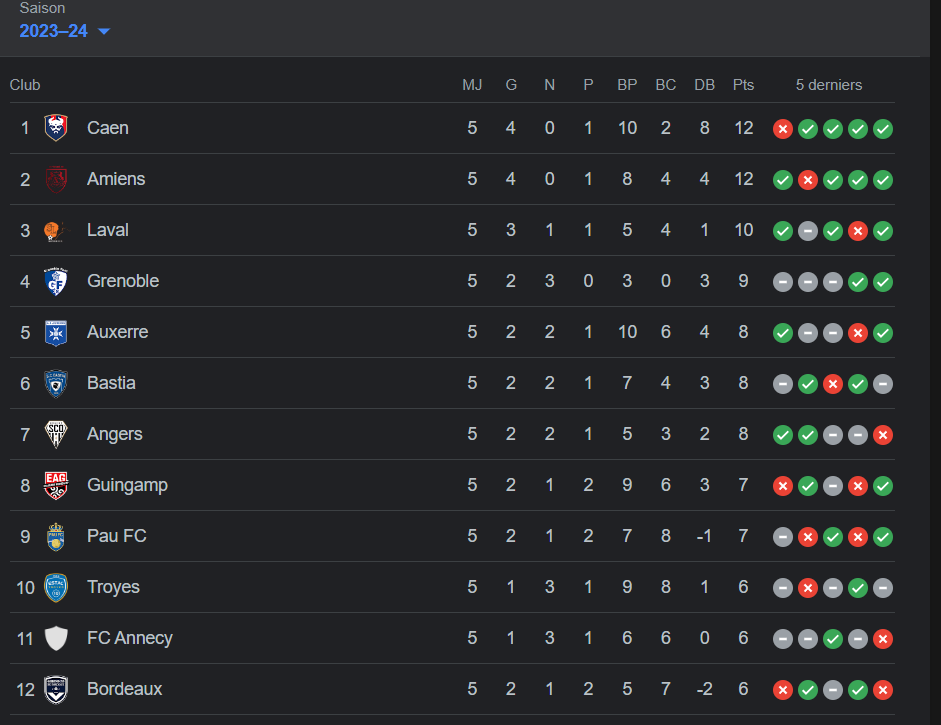
Task: Click the Bordeaux club crest
Action: click(56, 689)
